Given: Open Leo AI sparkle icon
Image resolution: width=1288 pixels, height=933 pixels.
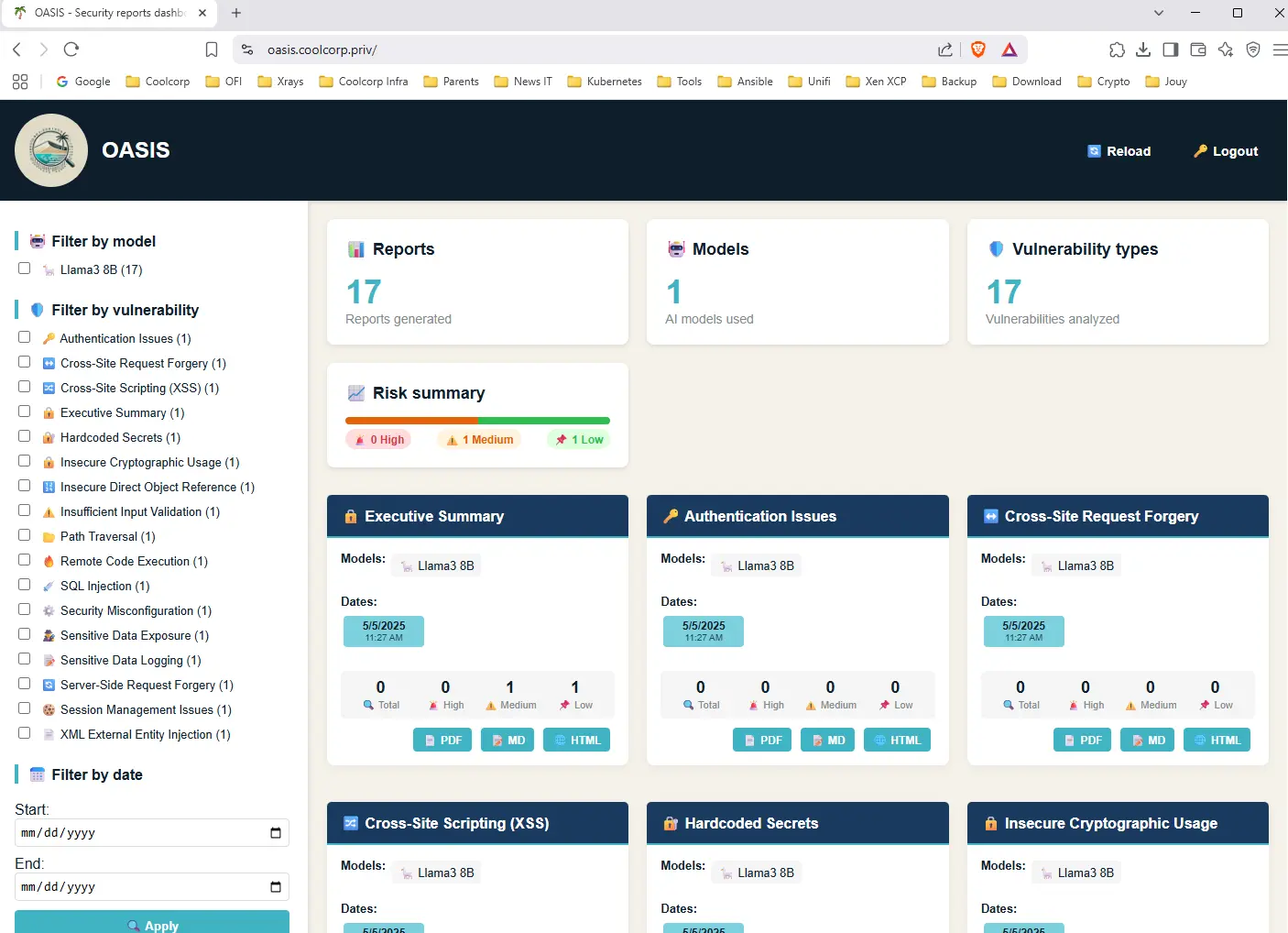Looking at the screenshot, I should pos(1226,49).
